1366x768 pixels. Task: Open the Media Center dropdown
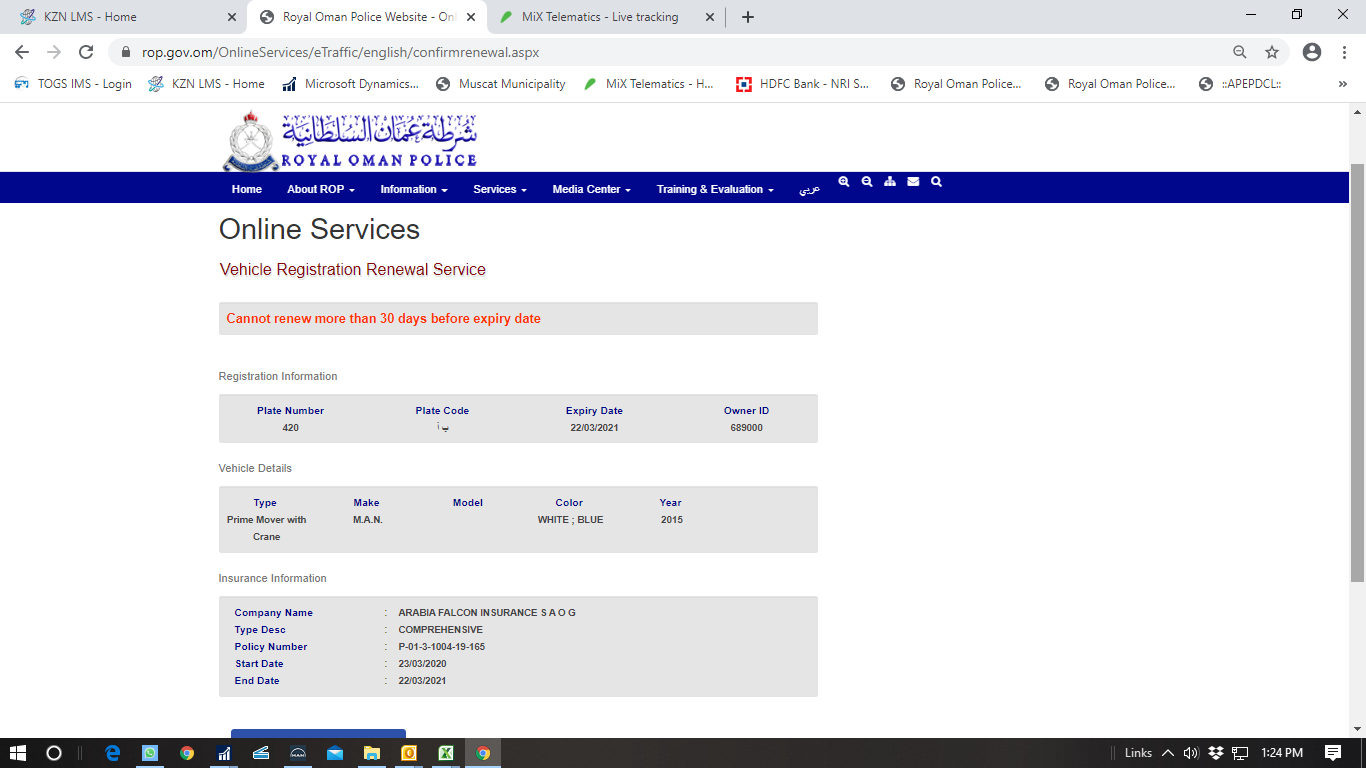point(591,189)
